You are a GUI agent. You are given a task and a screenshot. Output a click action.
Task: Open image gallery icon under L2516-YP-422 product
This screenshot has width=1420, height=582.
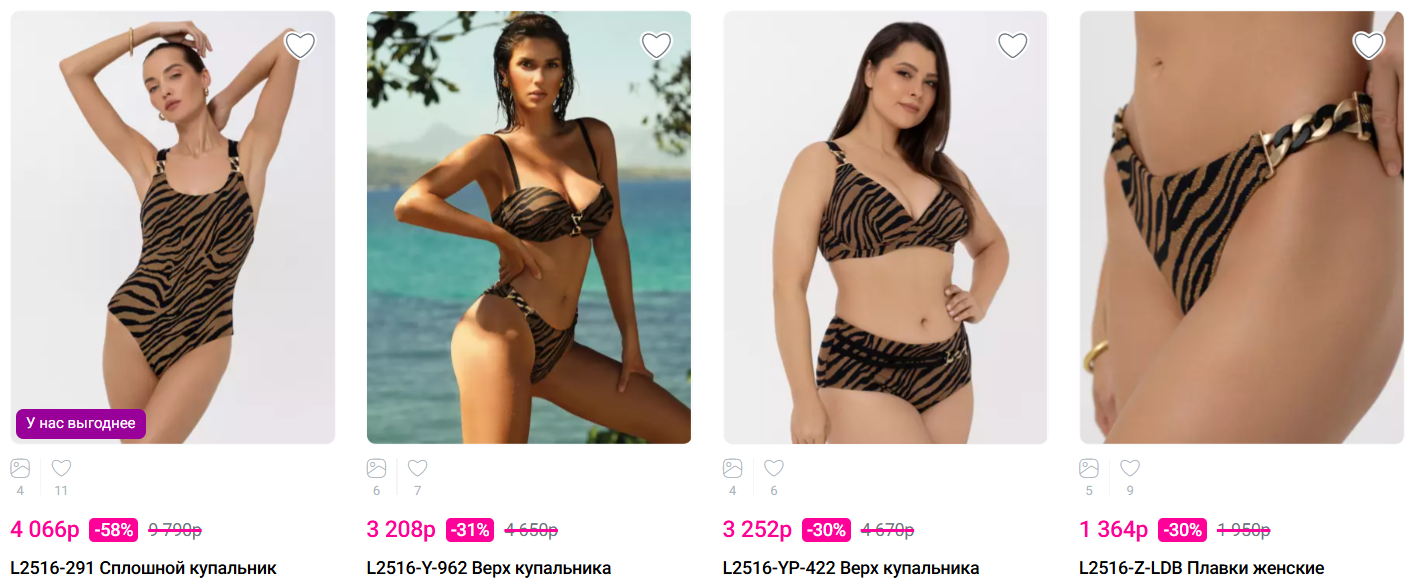point(733,468)
